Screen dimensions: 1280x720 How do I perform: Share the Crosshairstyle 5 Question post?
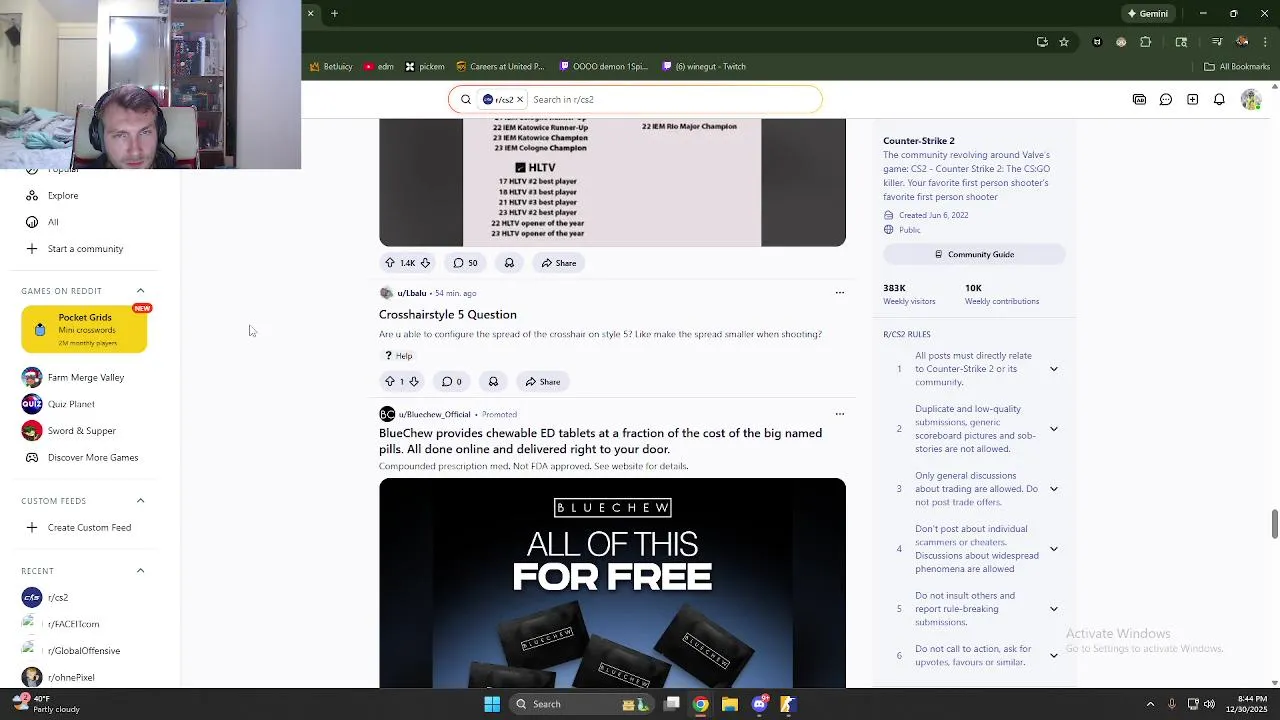[x=543, y=381]
